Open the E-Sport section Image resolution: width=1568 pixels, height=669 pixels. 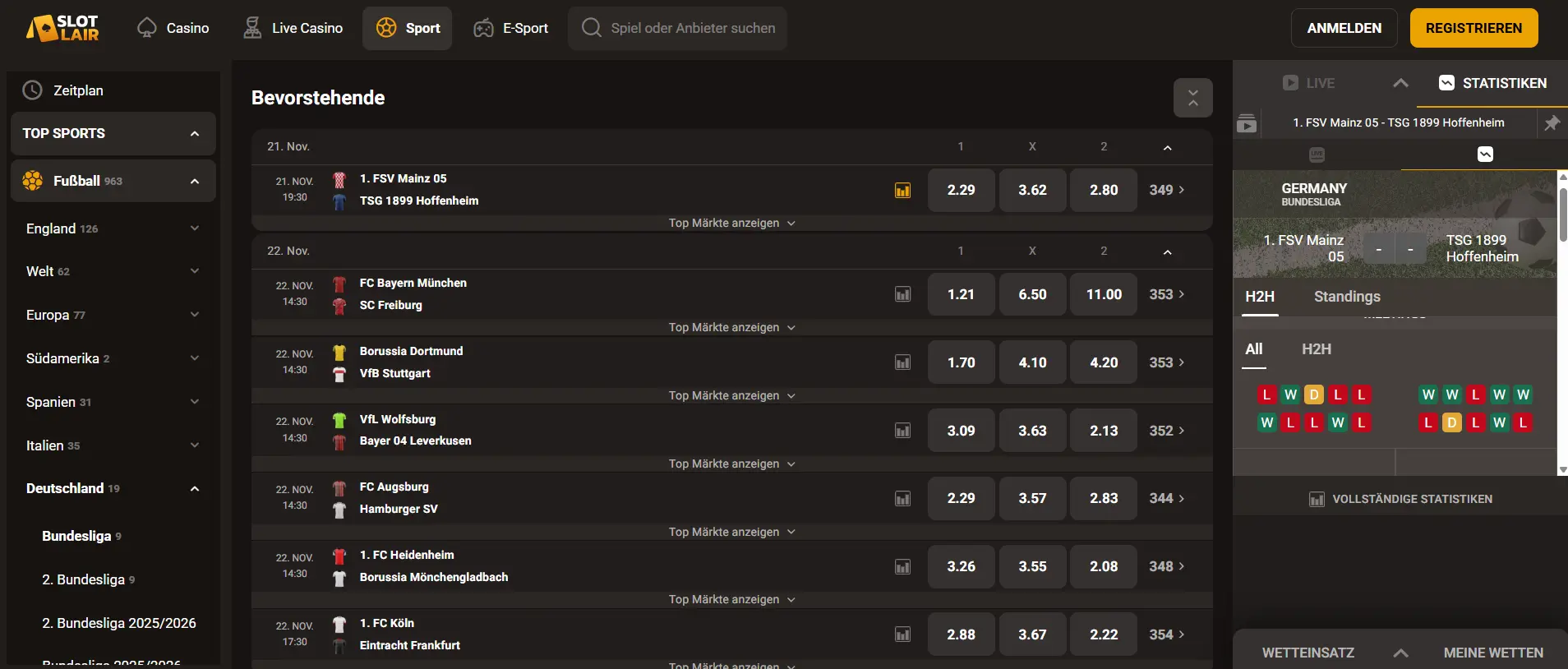[x=510, y=28]
